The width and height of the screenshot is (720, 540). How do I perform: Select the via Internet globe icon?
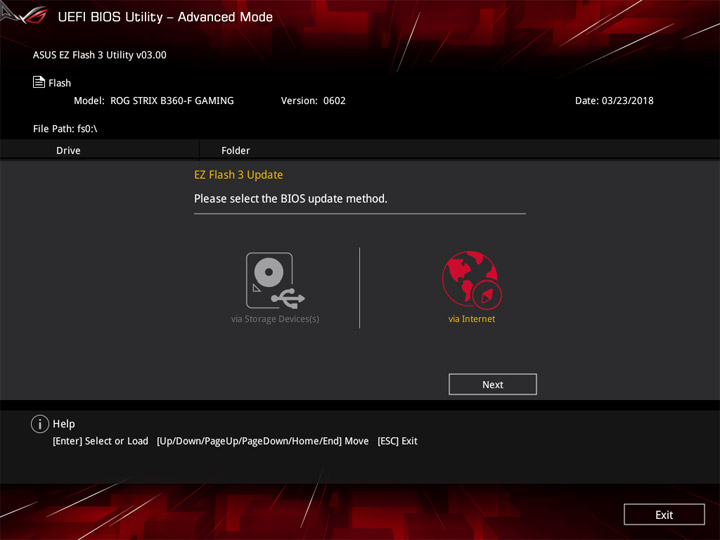[x=472, y=280]
